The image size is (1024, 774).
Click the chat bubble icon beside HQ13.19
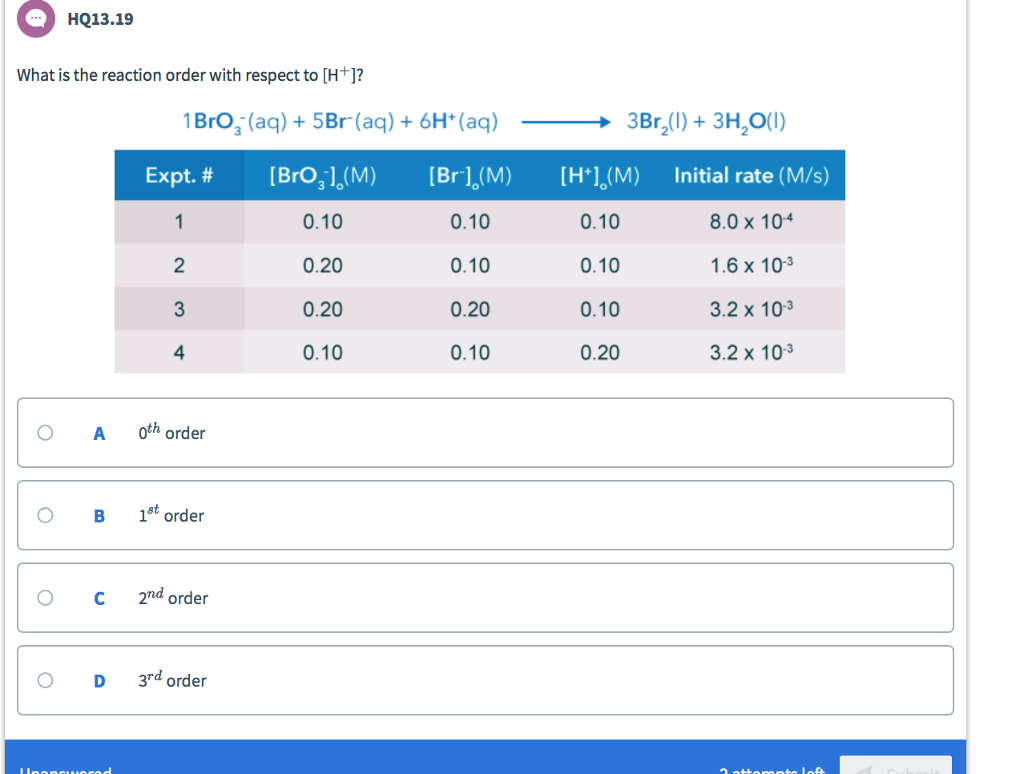[x=36, y=19]
